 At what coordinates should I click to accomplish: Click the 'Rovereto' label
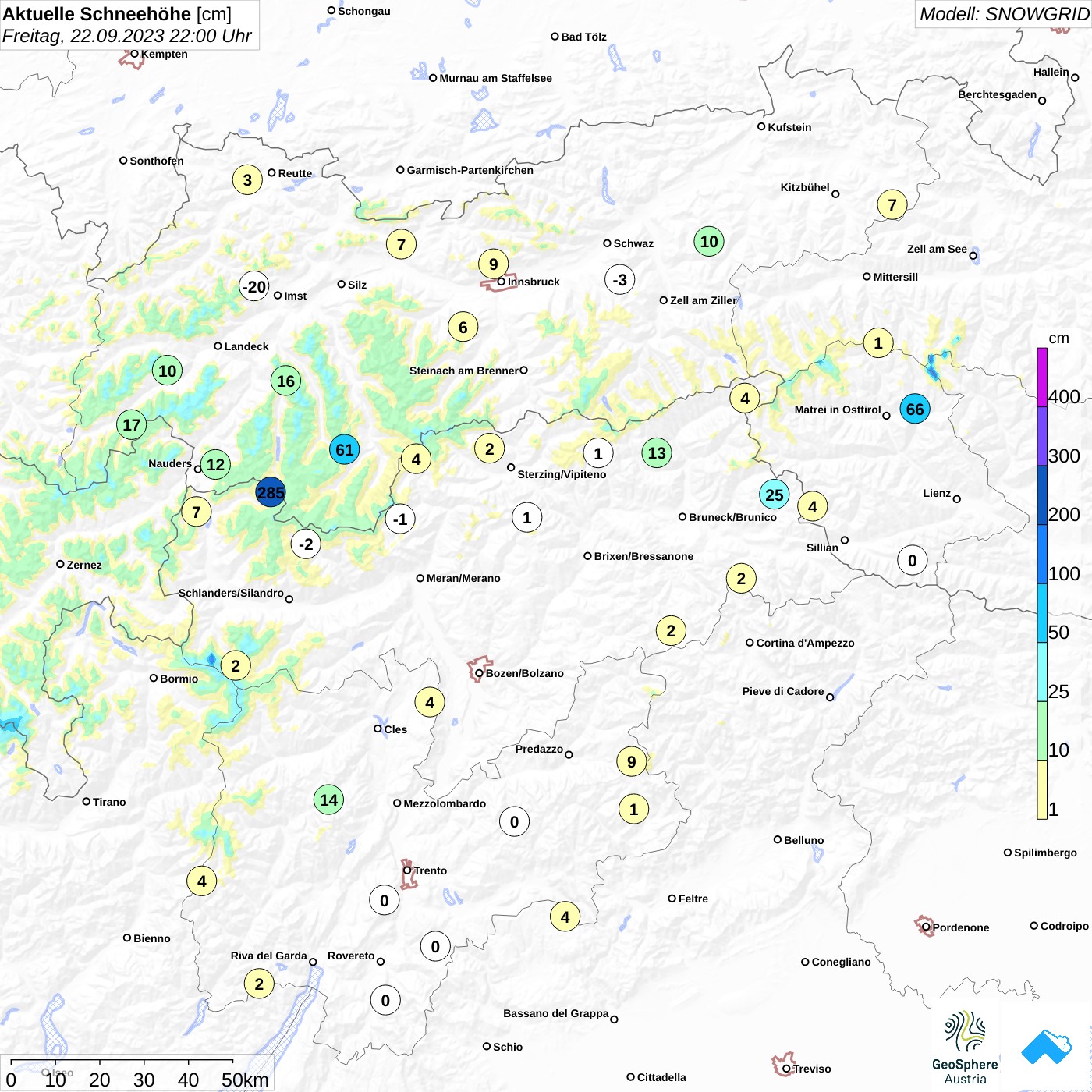351,956
